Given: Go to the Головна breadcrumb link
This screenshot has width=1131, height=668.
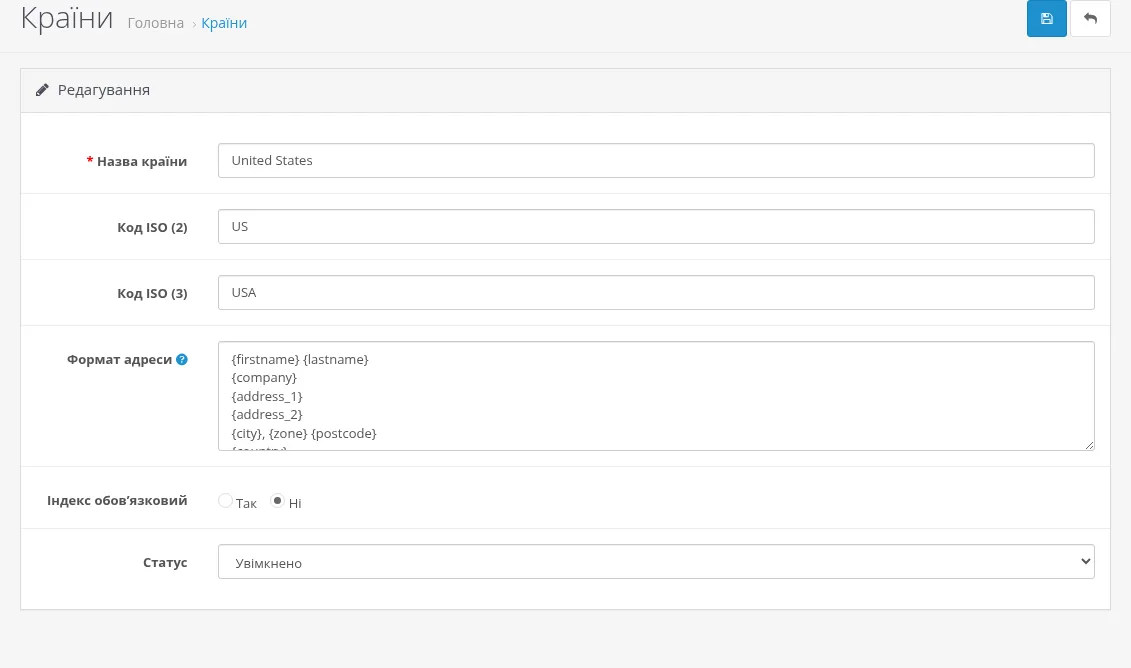Looking at the screenshot, I should (x=156, y=23).
